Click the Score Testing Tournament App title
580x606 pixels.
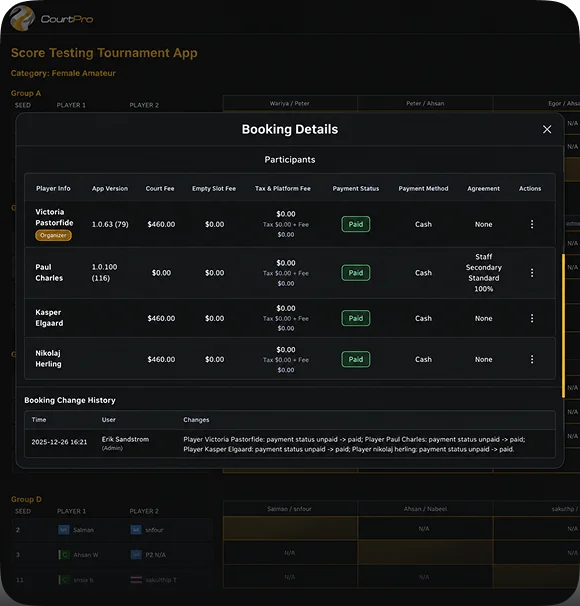(x=104, y=53)
